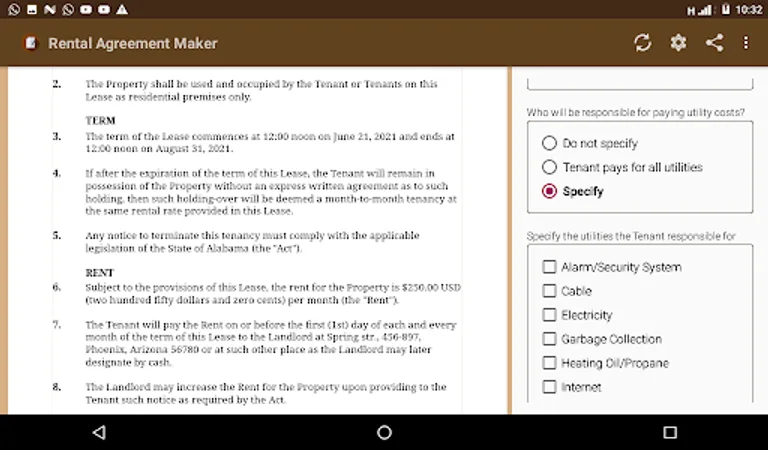Check the Internet utility box
The image size is (768, 450).
(549, 387)
